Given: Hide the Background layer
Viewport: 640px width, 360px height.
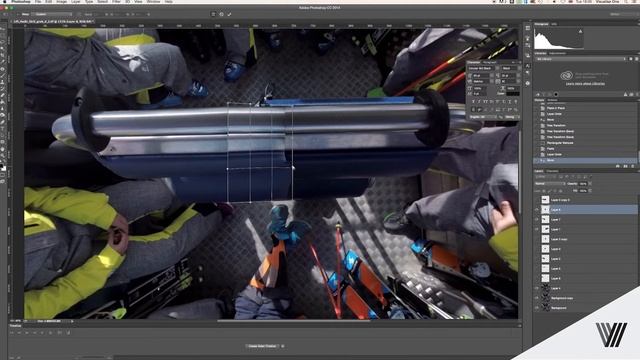Looking at the screenshot, I should pos(537,308).
